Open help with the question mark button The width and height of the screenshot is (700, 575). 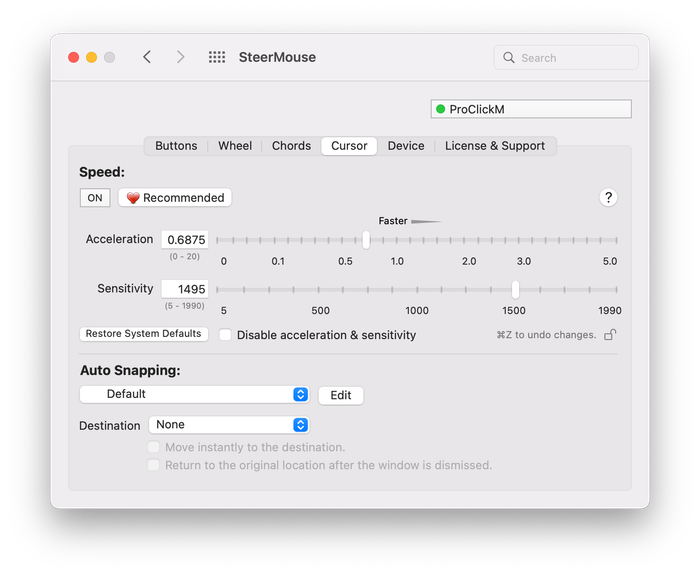tap(608, 197)
